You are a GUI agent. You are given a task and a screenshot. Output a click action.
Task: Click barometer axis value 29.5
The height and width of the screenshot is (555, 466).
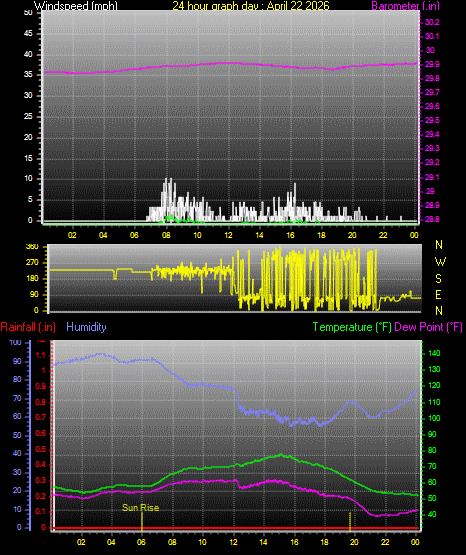point(432,120)
